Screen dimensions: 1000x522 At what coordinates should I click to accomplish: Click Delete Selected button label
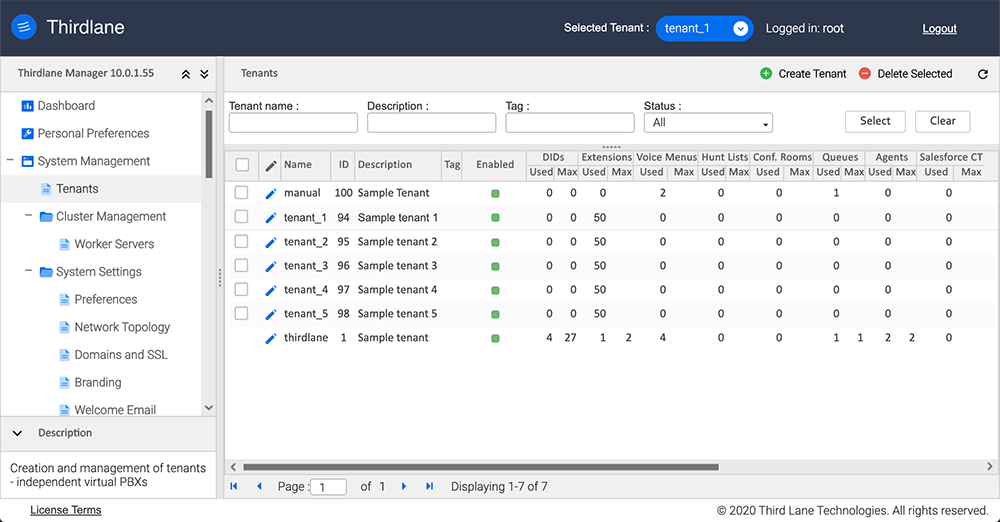[x=915, y=73]
